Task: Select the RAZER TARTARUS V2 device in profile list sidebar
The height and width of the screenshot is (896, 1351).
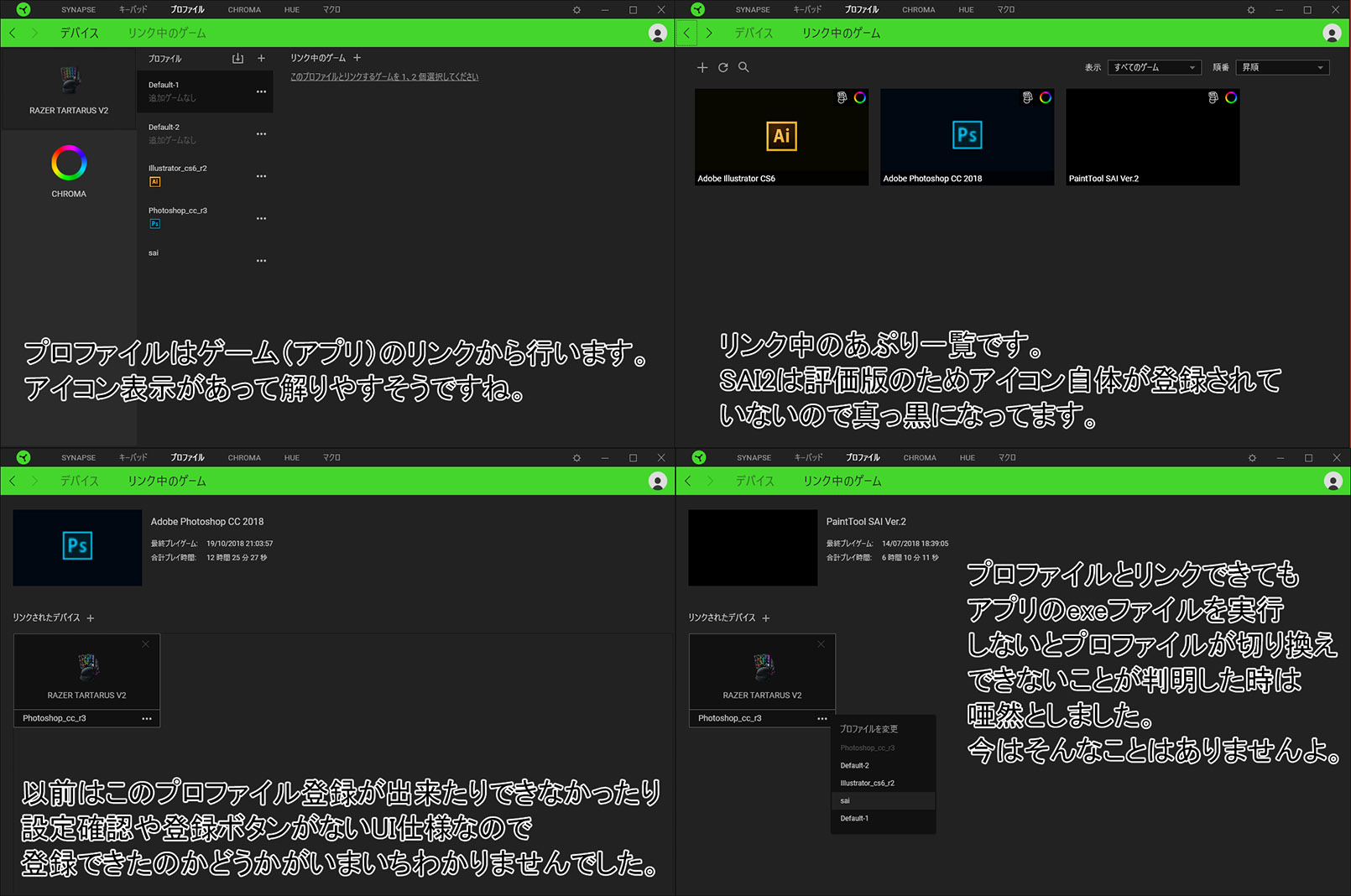Action: click(69, 88)
